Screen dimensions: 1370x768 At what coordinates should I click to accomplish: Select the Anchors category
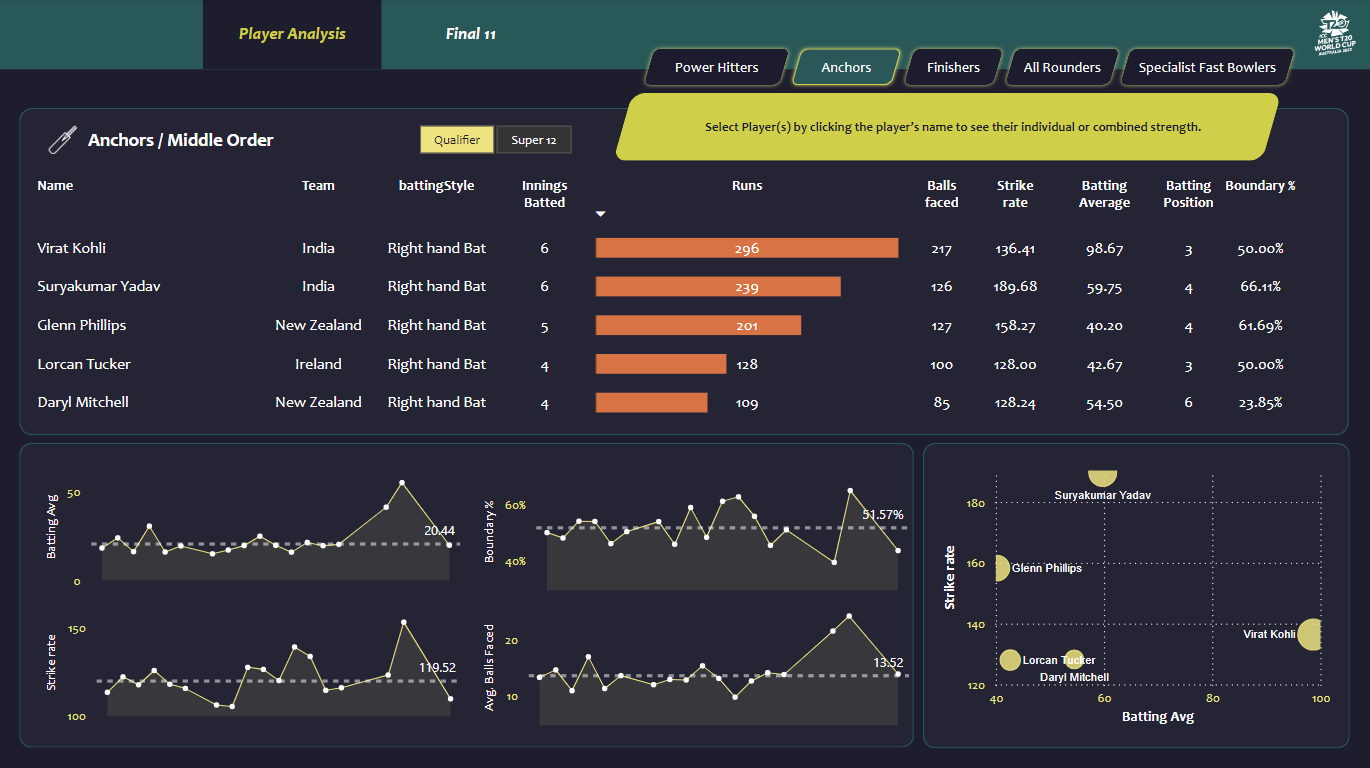click(845, 67)
